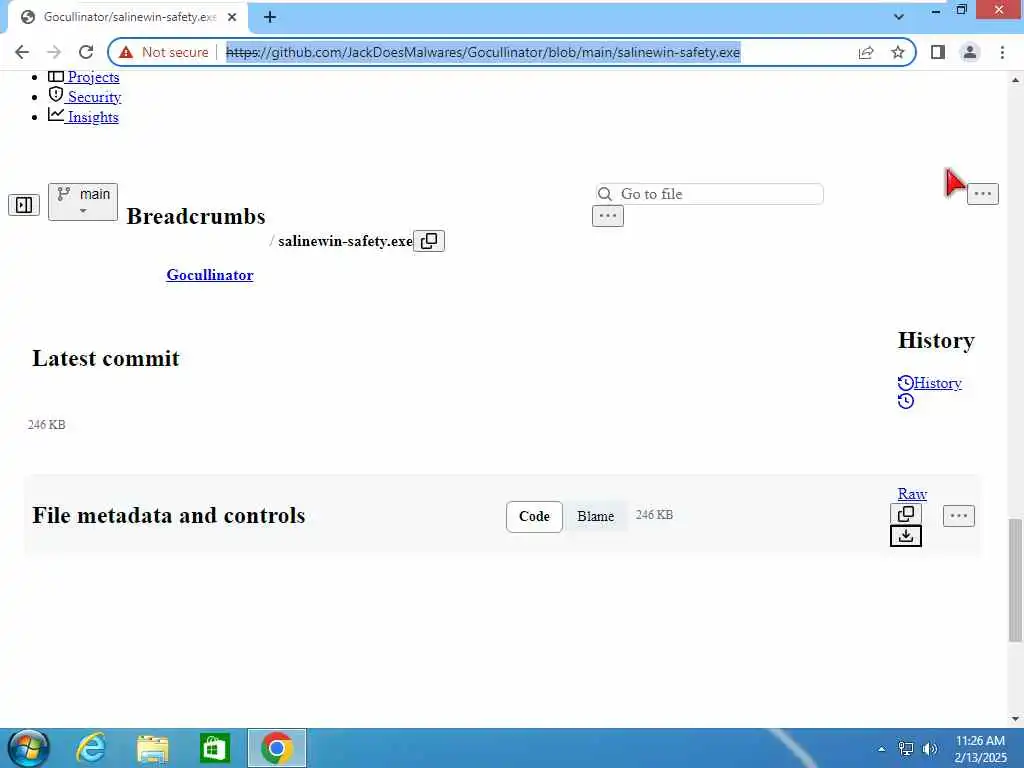Switch to the Code tab
This screenshot has height=768, width=1024.
pyautogui.click(x=534, y=517)
